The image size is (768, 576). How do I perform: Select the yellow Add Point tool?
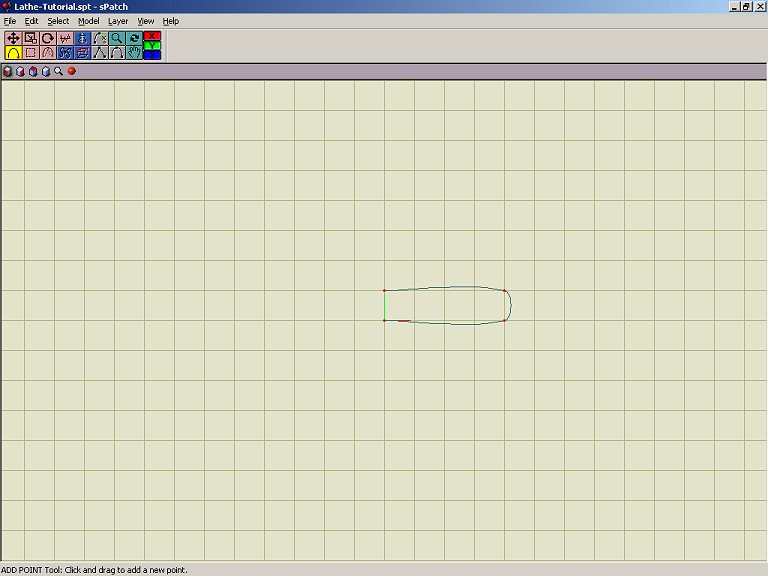13,52
